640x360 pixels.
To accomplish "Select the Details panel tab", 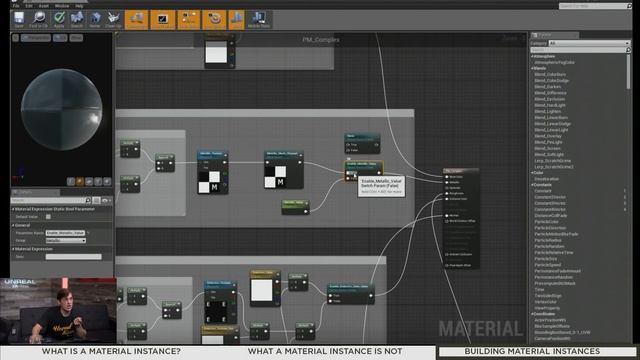I will coord(35,192).
